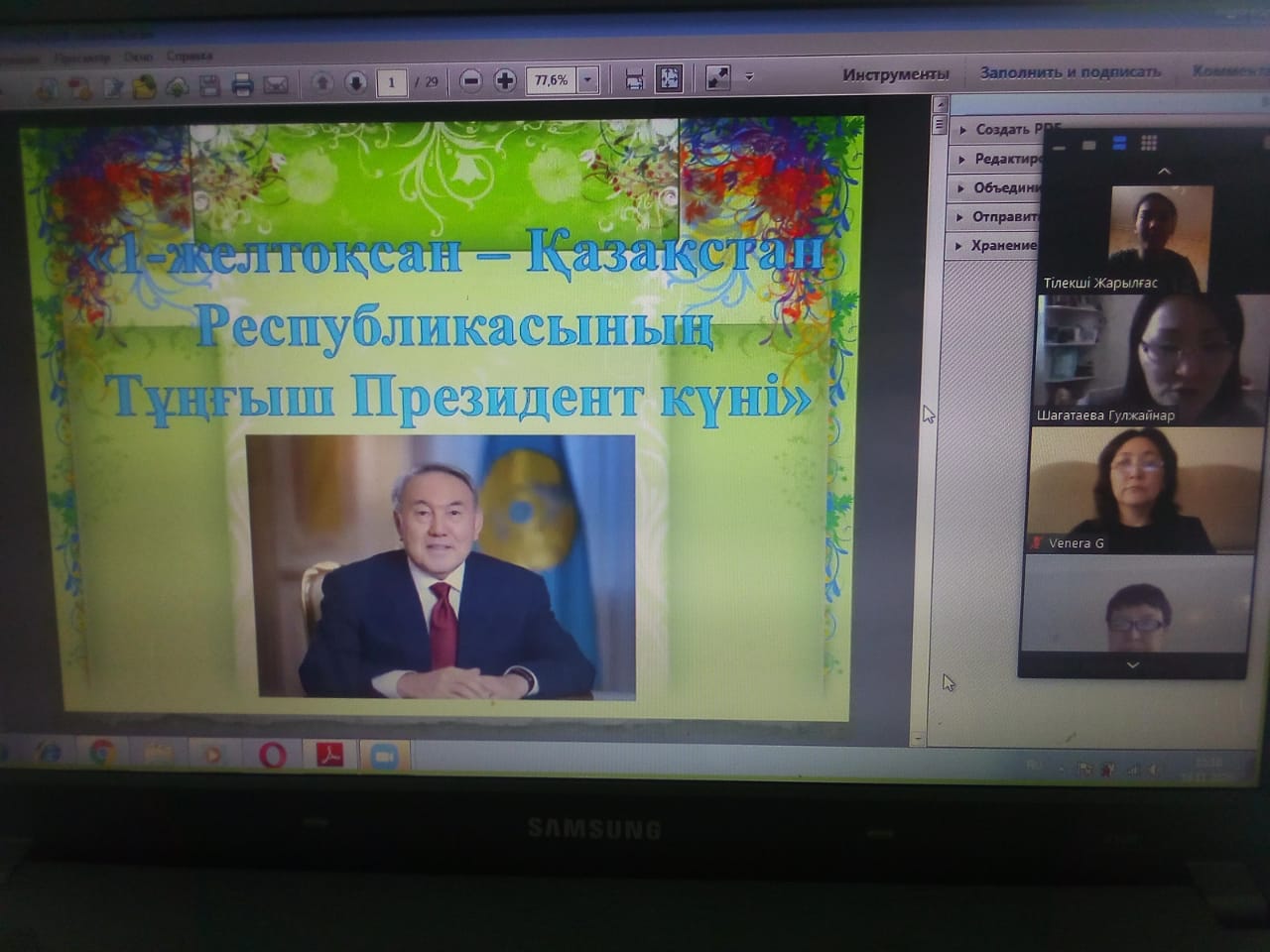Toggle fit width scrolling view
1270x952 pixels.
[x=635, y=79]
